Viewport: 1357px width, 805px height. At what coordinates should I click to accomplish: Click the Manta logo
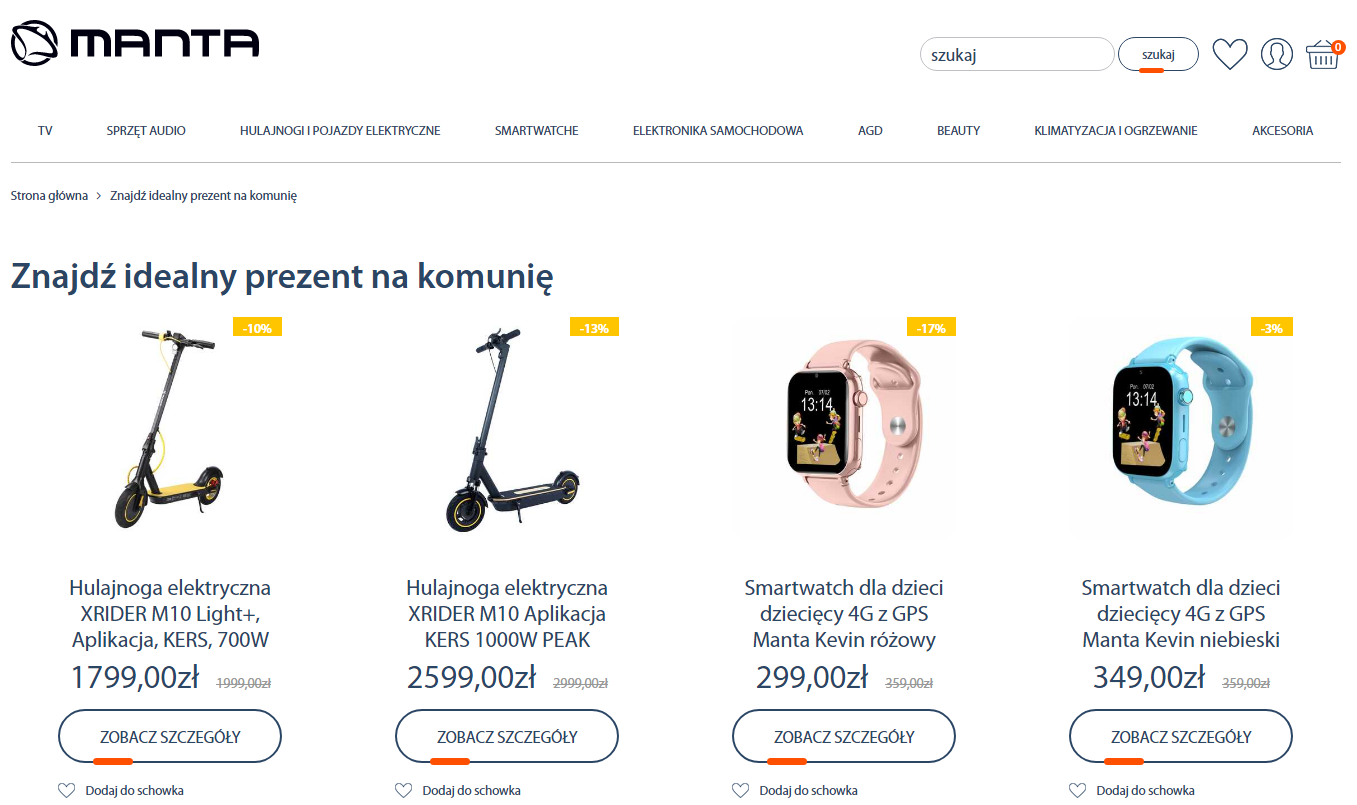[x=135, y=43]
